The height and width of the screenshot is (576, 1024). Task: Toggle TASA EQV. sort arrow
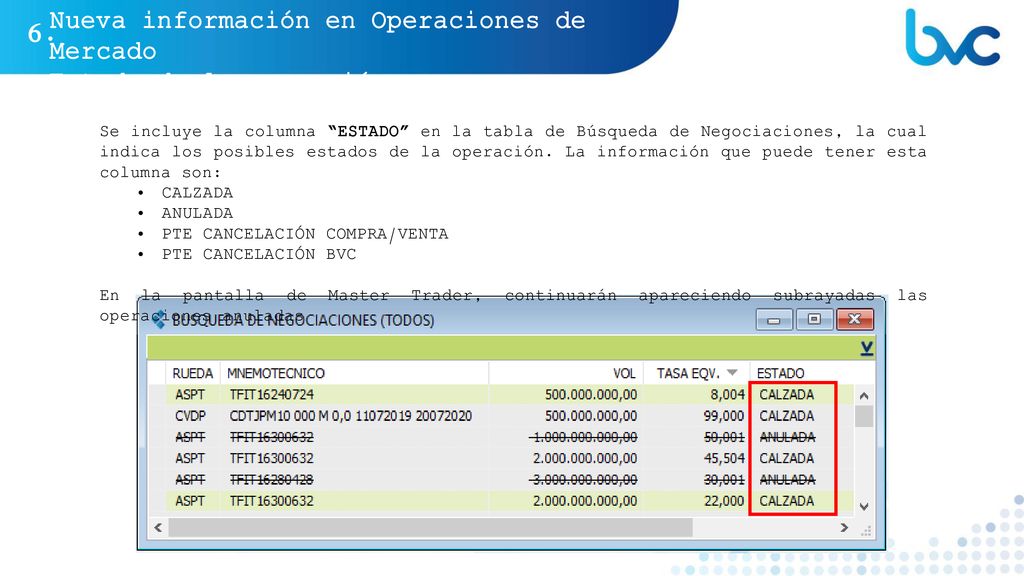732,373
